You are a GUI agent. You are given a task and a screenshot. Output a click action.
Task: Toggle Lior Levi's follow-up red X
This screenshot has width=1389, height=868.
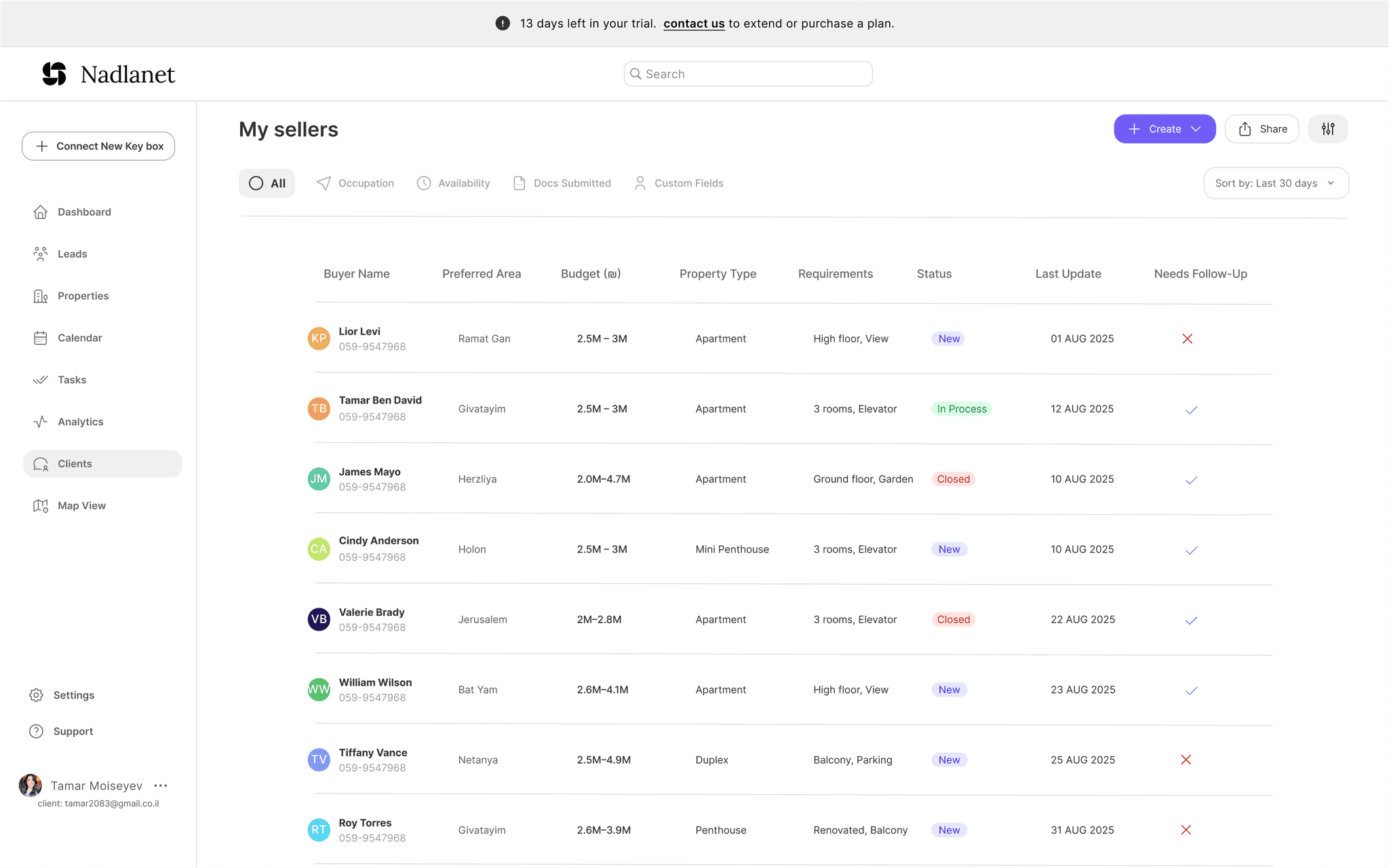[1188, 338]
